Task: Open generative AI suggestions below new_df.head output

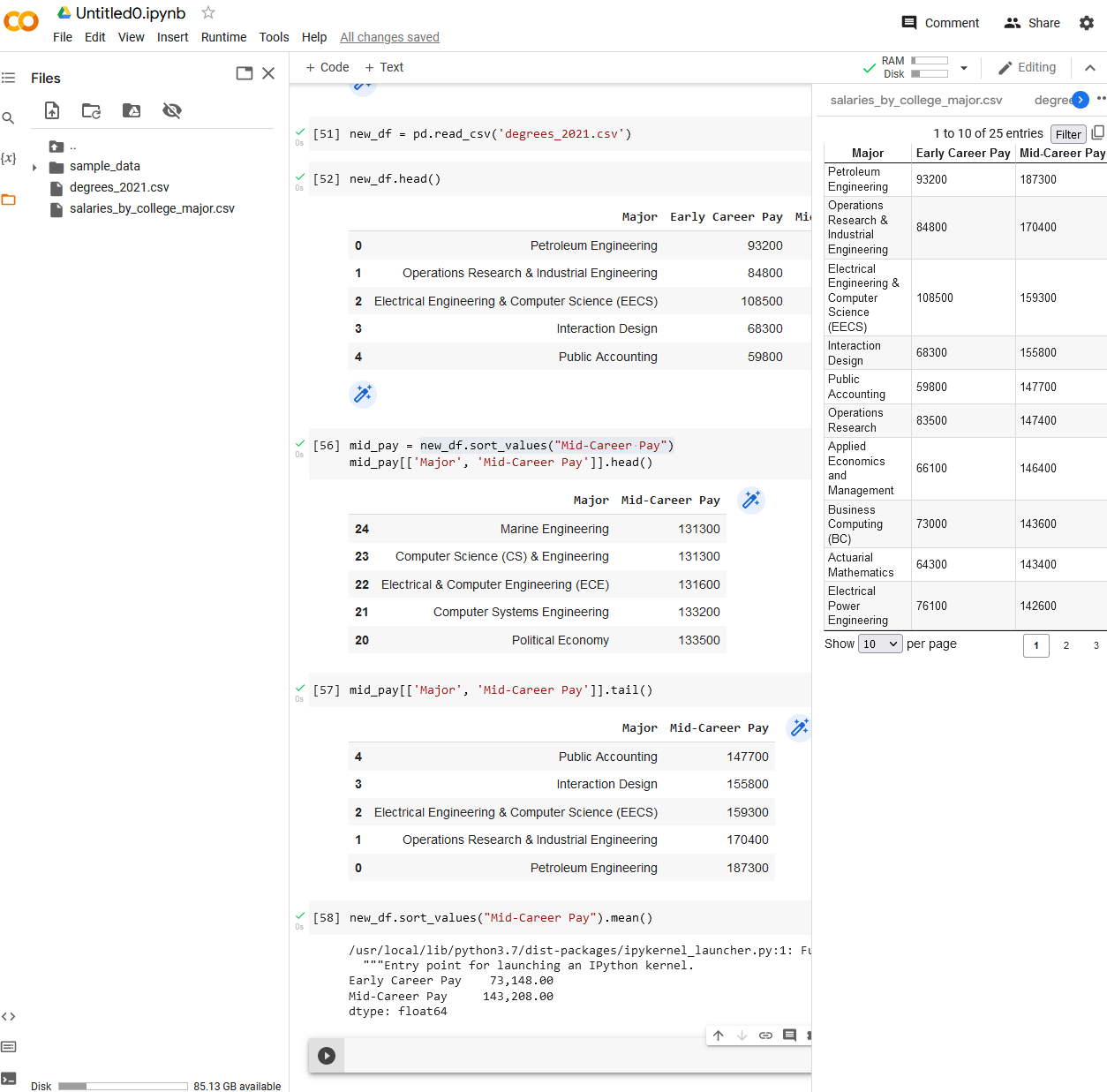Action: [x=363, y=395]
